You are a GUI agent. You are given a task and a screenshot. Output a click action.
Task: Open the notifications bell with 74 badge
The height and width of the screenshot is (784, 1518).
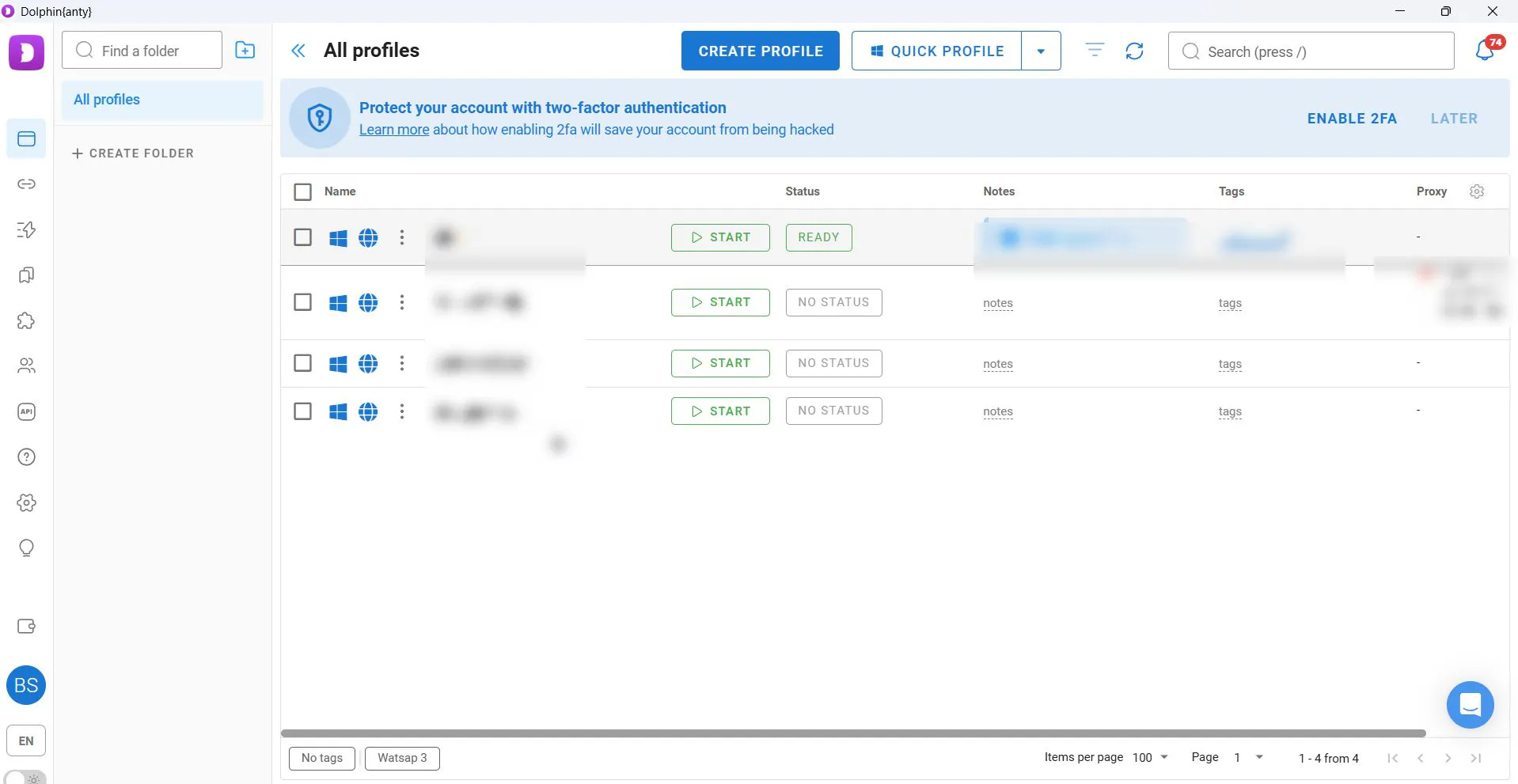point(1486,49)
